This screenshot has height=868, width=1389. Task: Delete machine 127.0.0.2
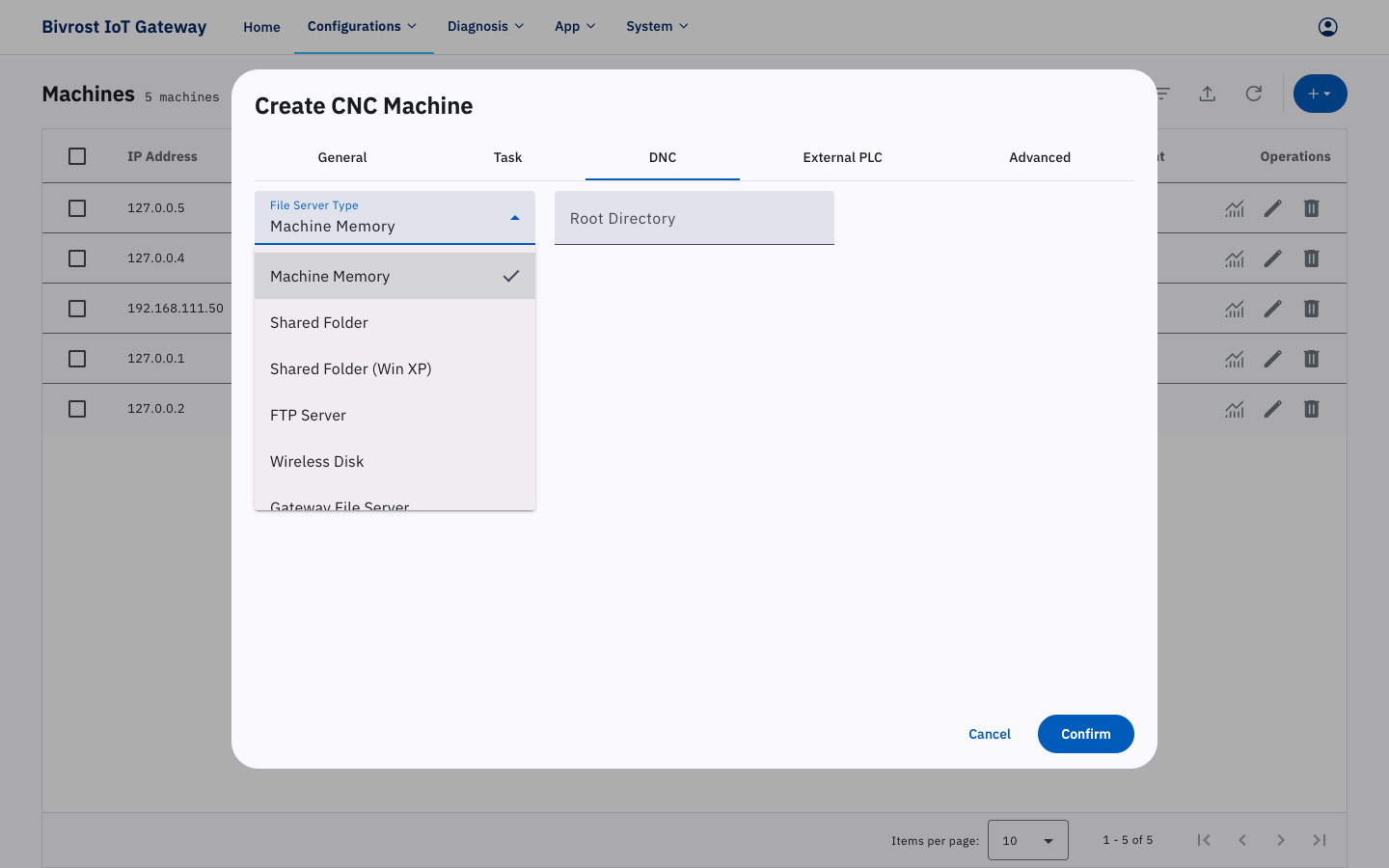[1312, 409]
